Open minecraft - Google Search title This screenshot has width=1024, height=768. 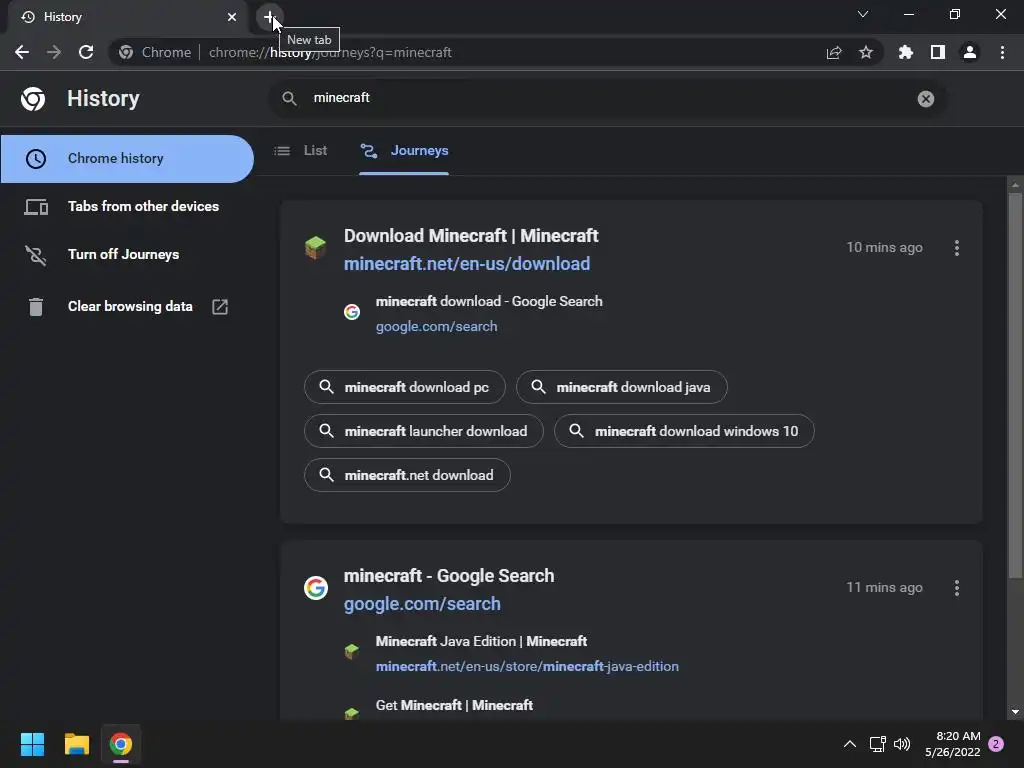(x=449, y=576)
